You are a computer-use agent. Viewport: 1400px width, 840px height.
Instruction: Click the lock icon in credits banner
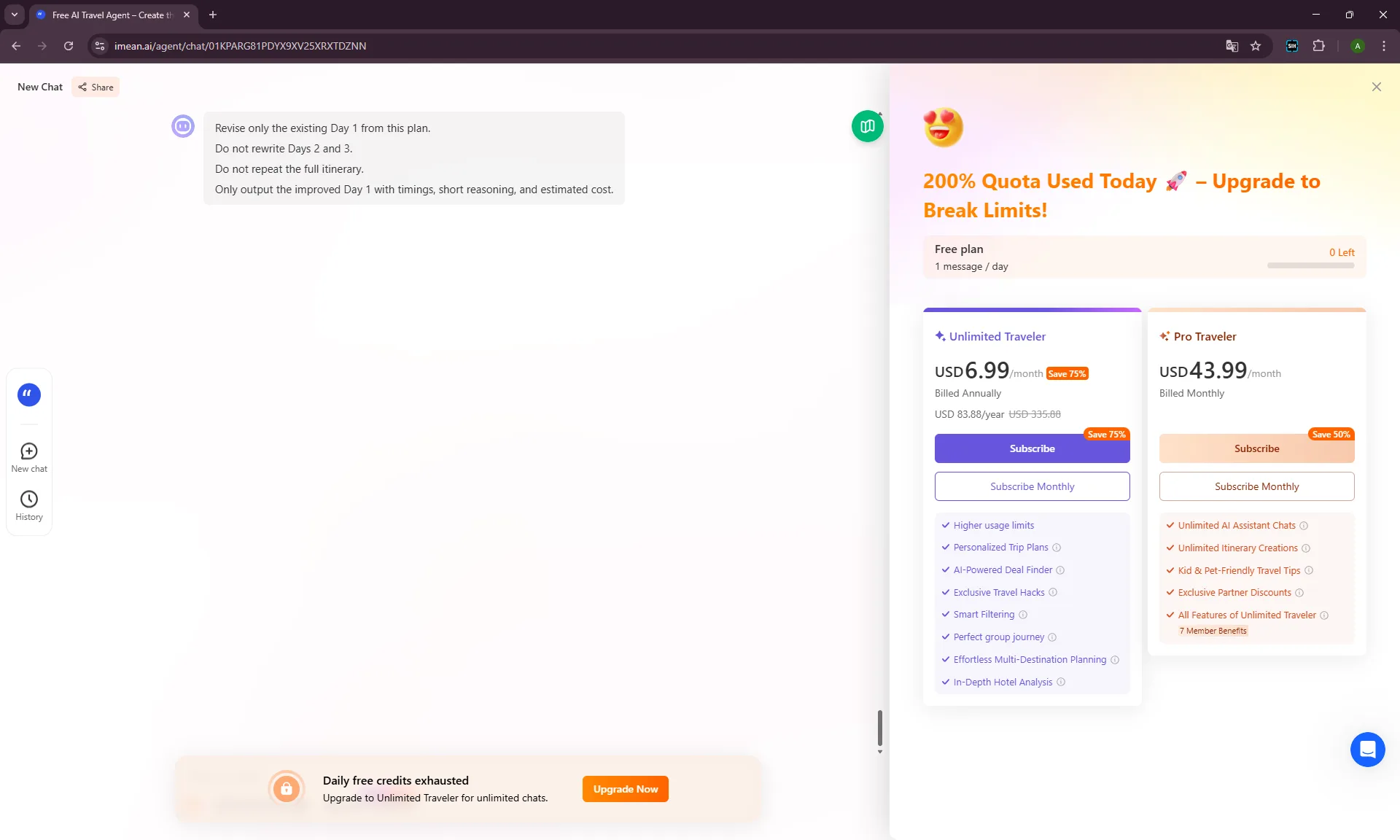click(x=287, y=788)
